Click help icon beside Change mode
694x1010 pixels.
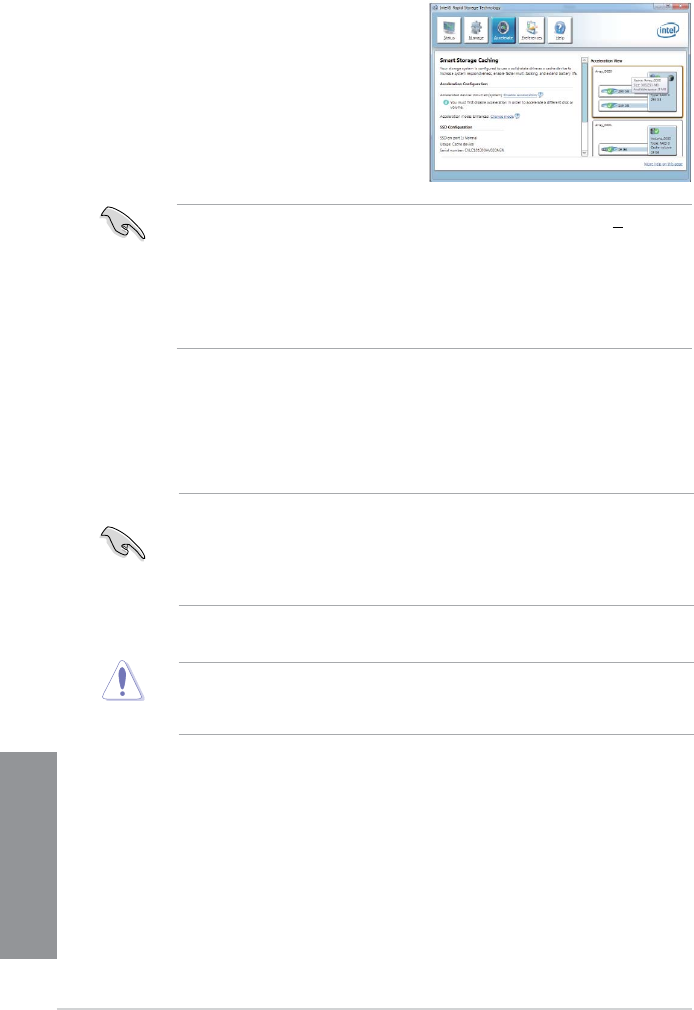(517, 117)
